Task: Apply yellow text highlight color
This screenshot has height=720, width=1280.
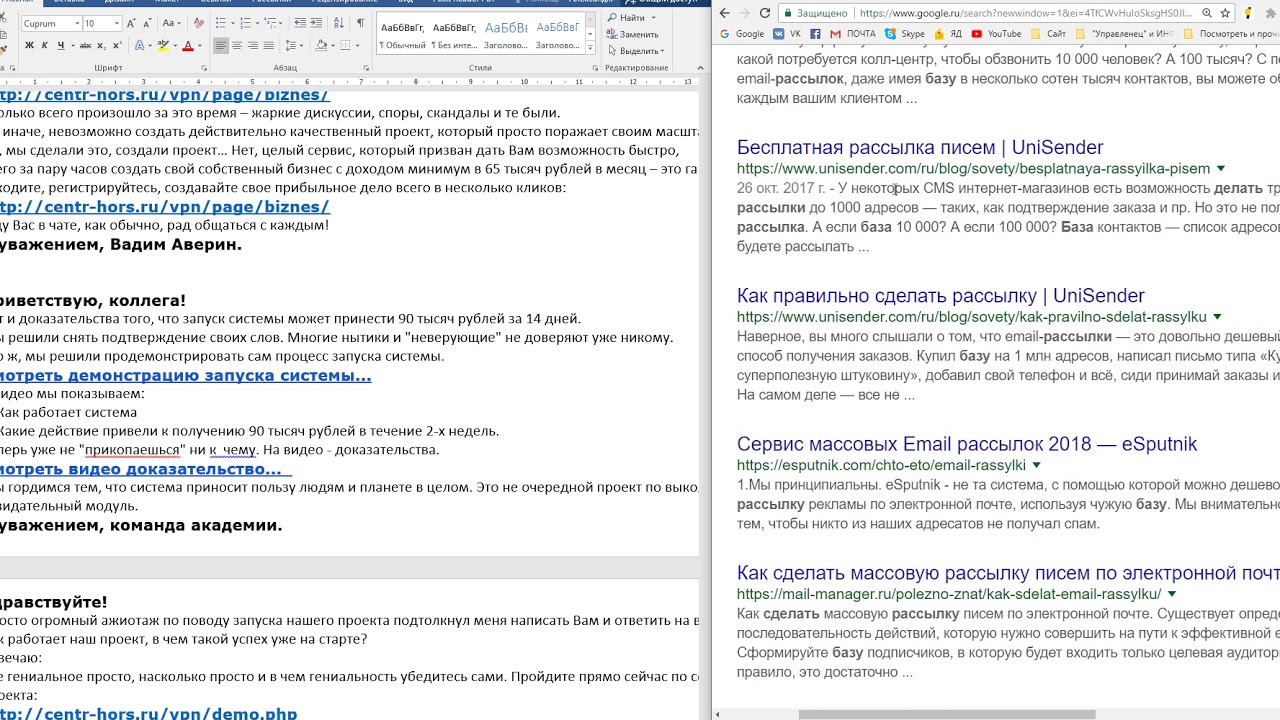Action: click(x=163, y=45)
